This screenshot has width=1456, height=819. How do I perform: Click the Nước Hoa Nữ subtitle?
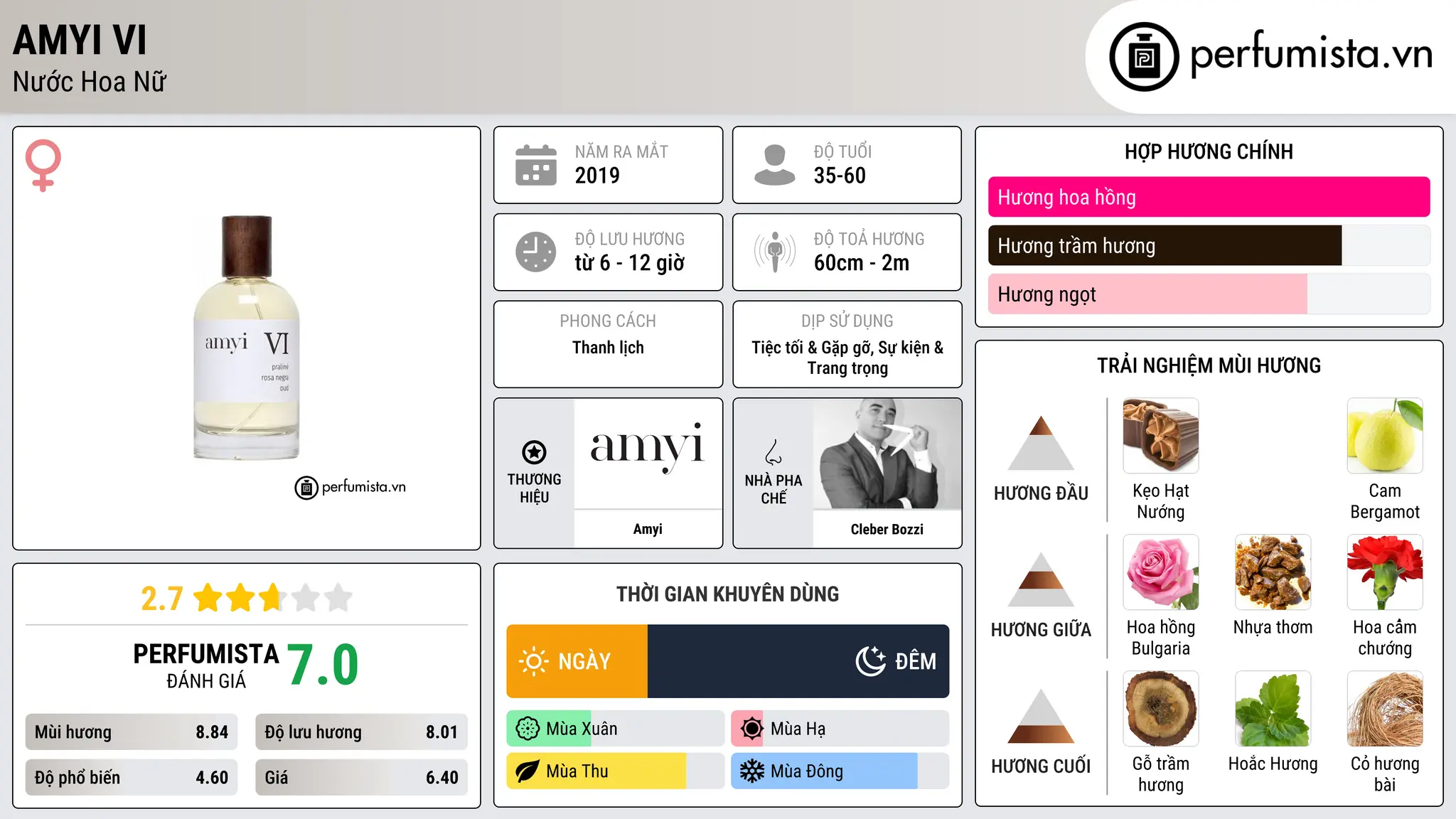90,82
